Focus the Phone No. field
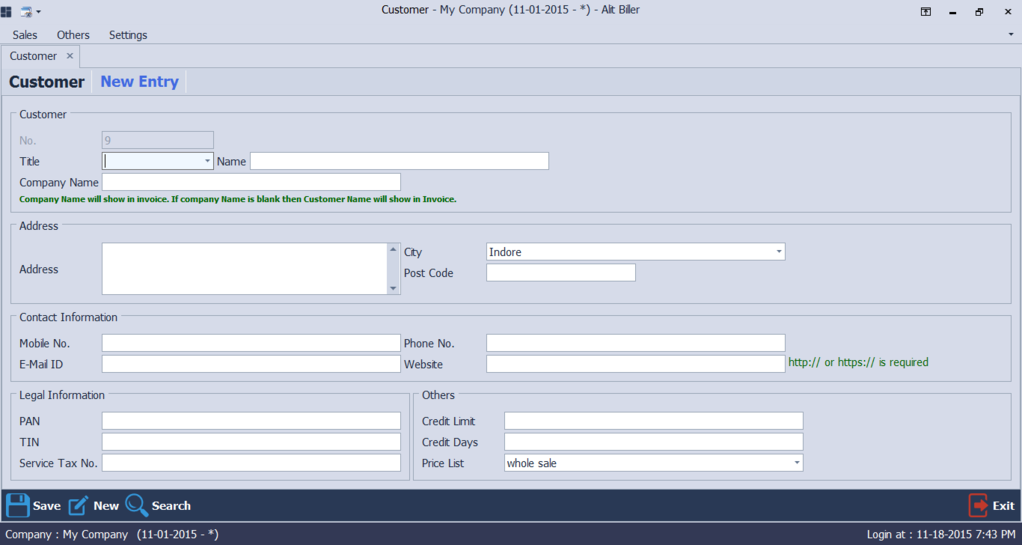 (635, 343)
